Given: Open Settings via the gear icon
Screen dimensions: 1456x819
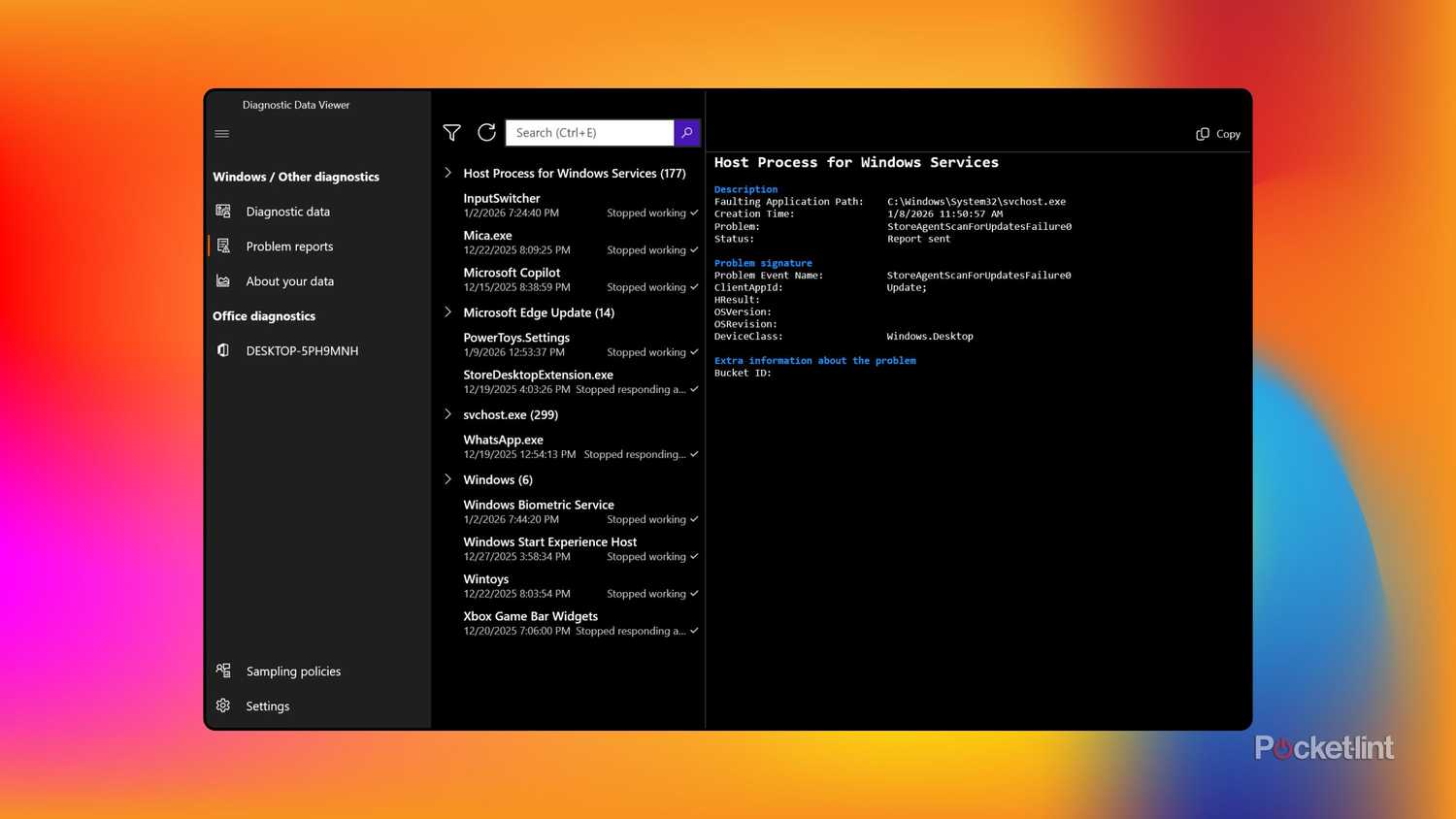Looking at the screenshot, I should click(223, 705).
